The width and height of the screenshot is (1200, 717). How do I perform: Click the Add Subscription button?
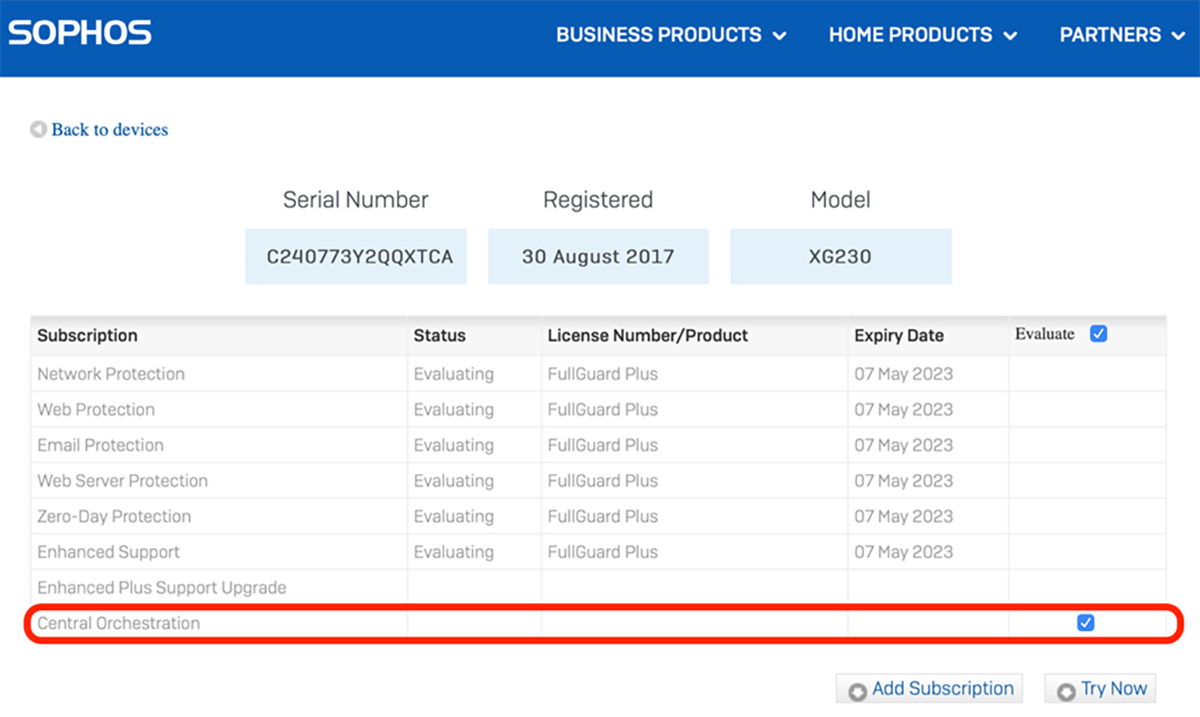[929, 688]
